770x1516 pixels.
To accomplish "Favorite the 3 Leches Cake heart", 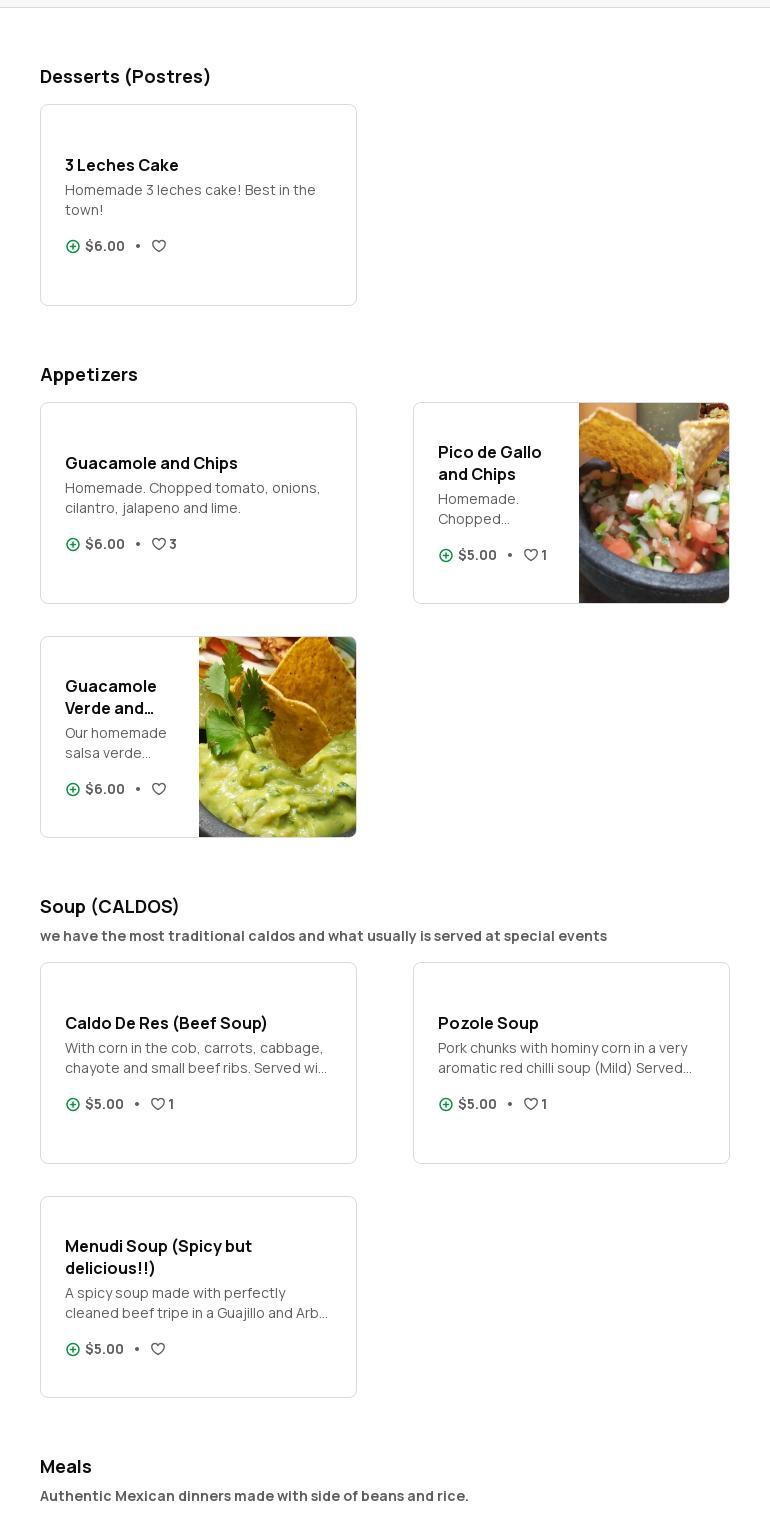I will tap(159, 246).
